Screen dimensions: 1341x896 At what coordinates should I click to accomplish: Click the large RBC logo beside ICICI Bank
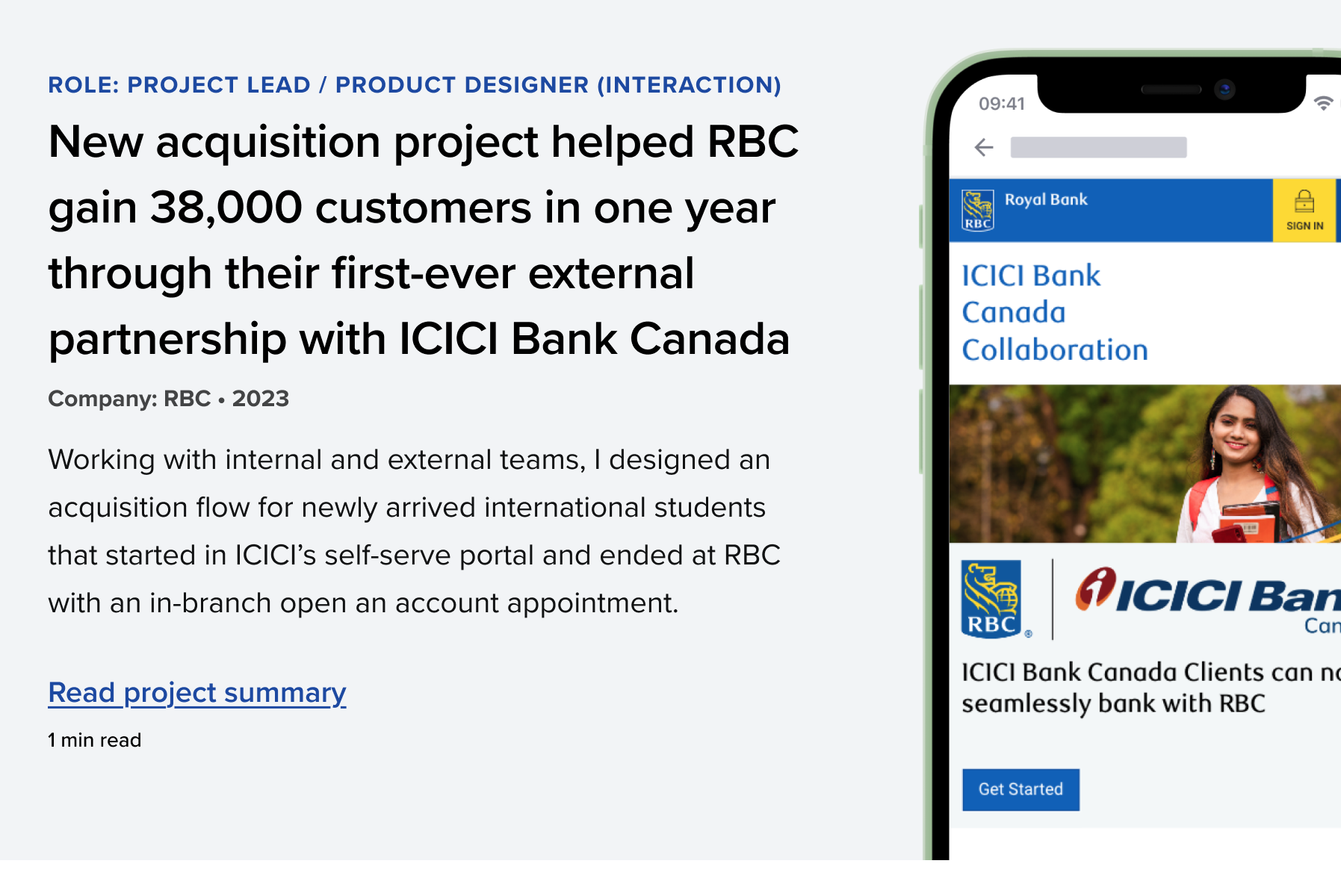[x=994, y=599]
